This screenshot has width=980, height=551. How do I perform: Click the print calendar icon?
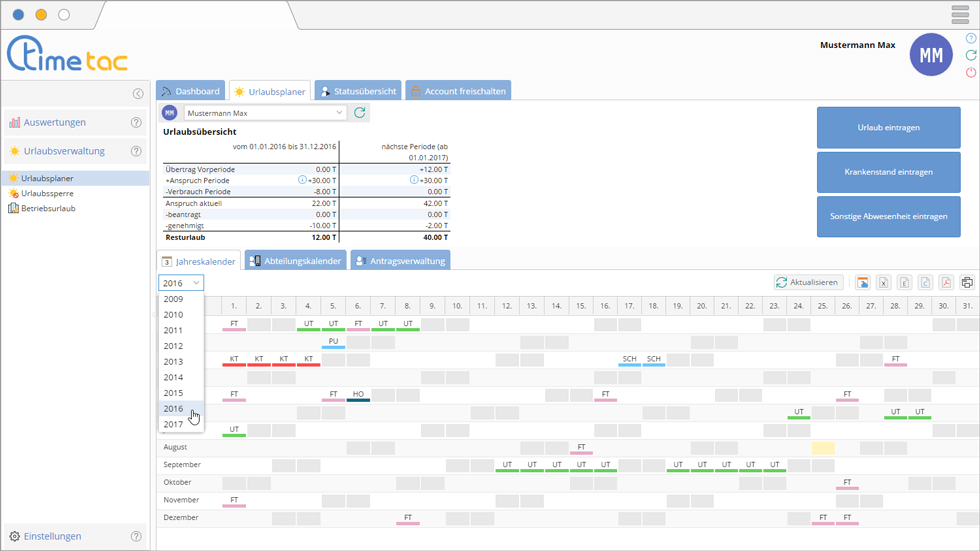[x=967, y=283]
